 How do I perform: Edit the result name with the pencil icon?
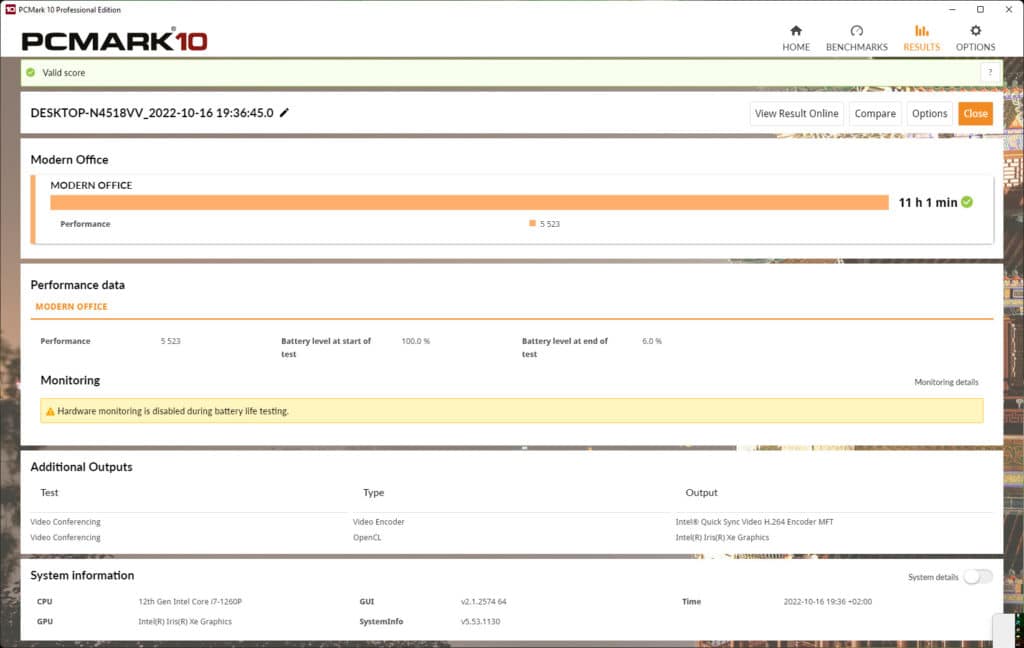[x=284, y=112]
